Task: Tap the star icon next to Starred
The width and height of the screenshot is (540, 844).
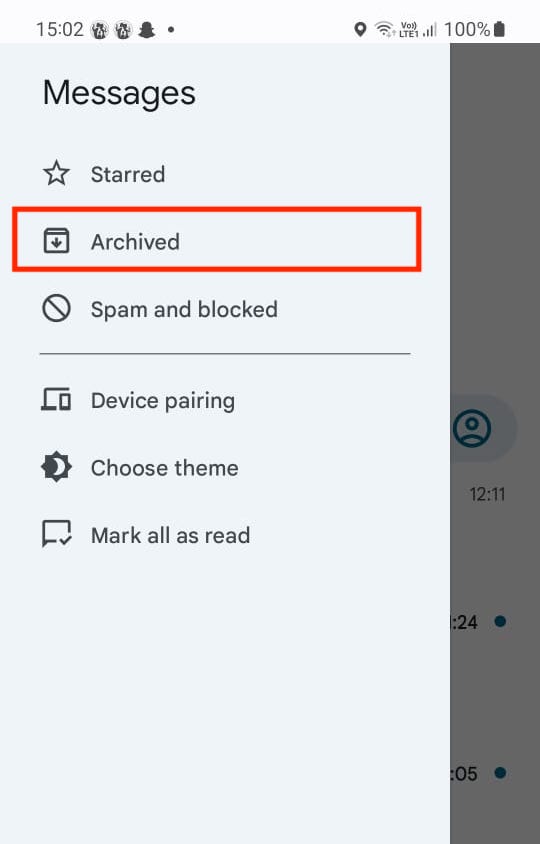Action: pyautogui.click(x=56, y=174)
